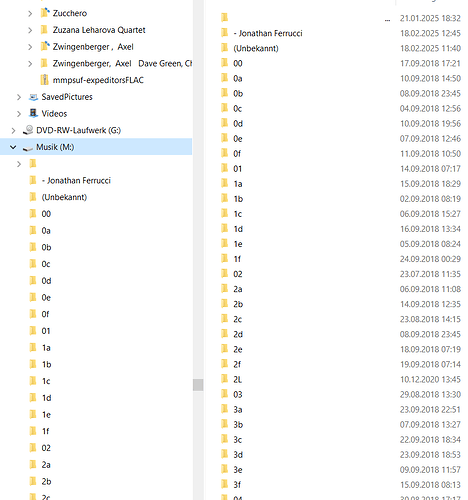Select the Zwingenberger, Axel folder in tree
Image resolution: width=468 pixels, height=500 pixels.
pos(93,47)
